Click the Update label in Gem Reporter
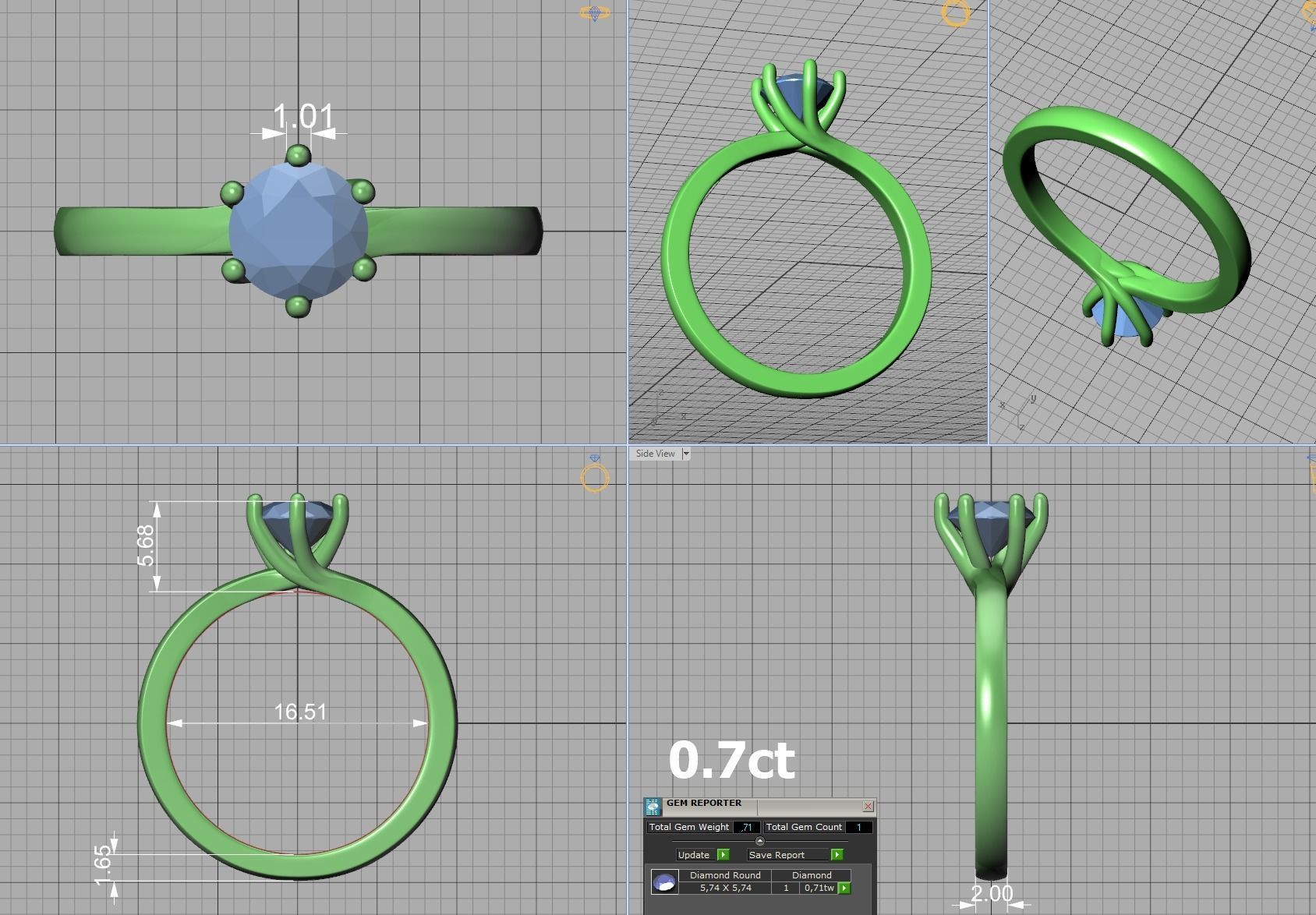The image size is (1316, 915). [x=695, y=855]
